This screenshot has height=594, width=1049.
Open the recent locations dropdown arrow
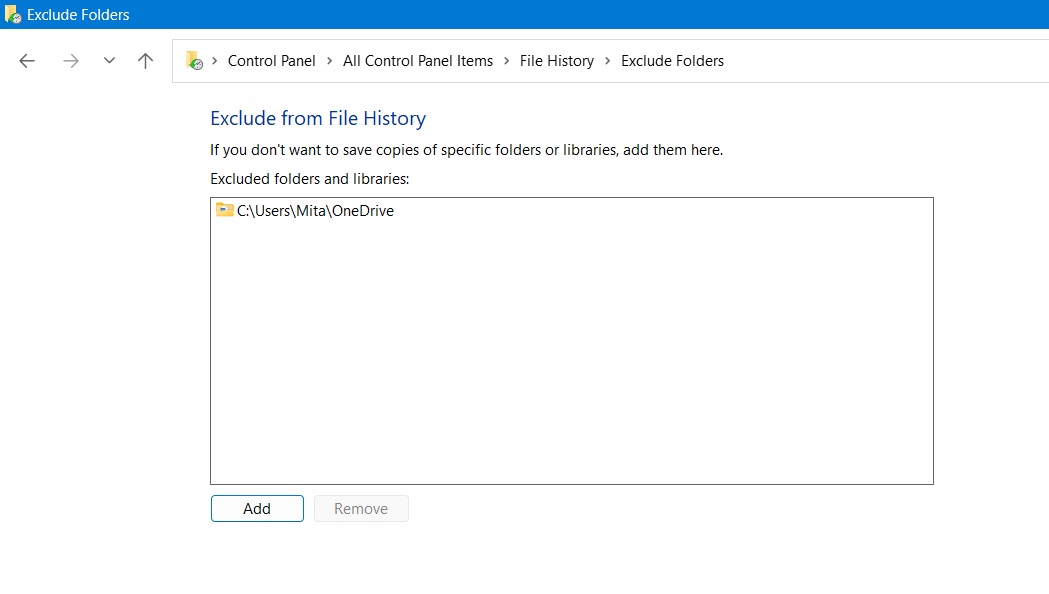(109, 60)
